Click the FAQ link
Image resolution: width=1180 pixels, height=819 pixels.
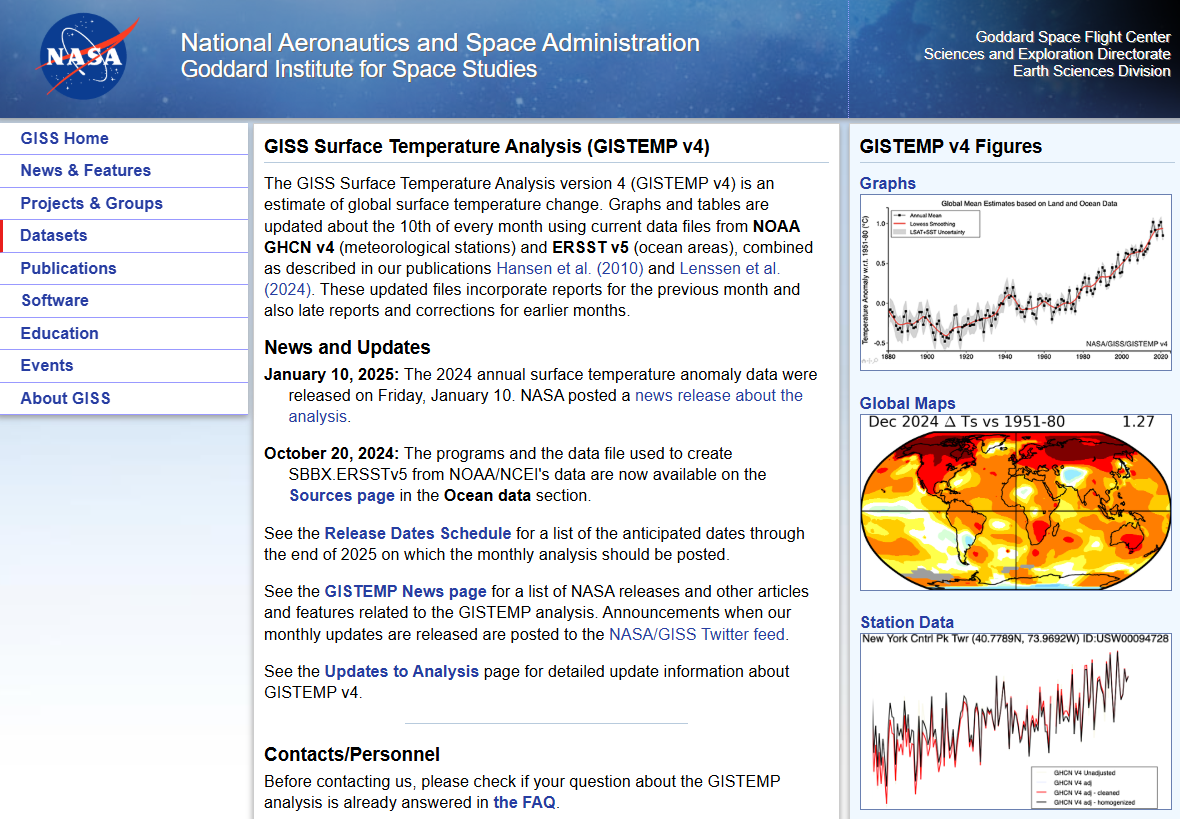[x=525, y=802]
